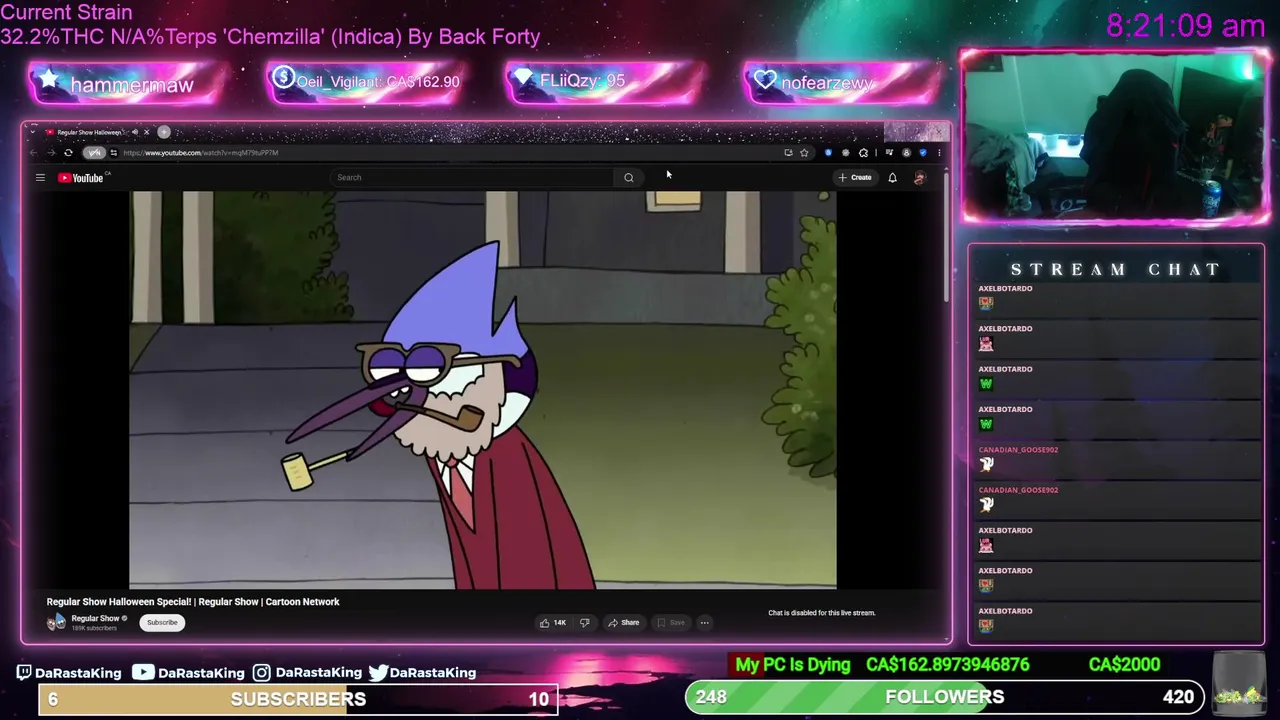Open the YouTube account avatar menu
This screenshot has width=1280, height=720.
tap(919, 178)
